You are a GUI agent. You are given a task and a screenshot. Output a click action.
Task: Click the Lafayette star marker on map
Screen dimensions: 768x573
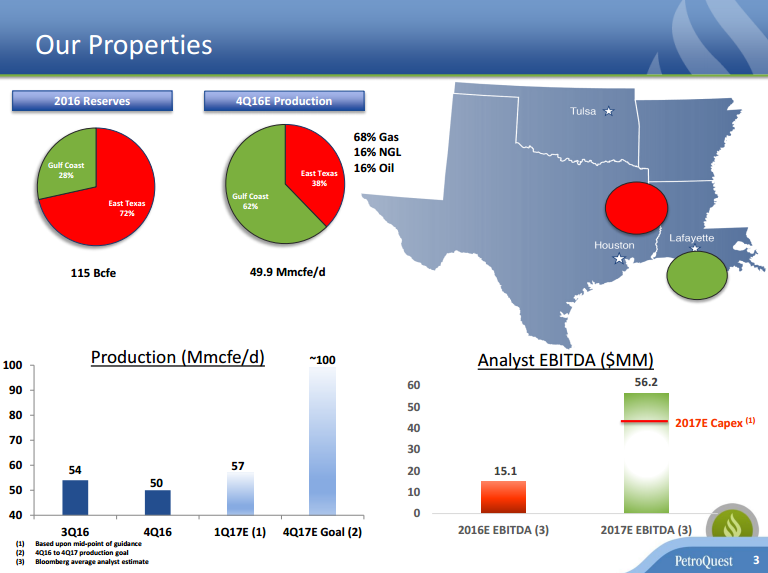click(x=695, y=249)
